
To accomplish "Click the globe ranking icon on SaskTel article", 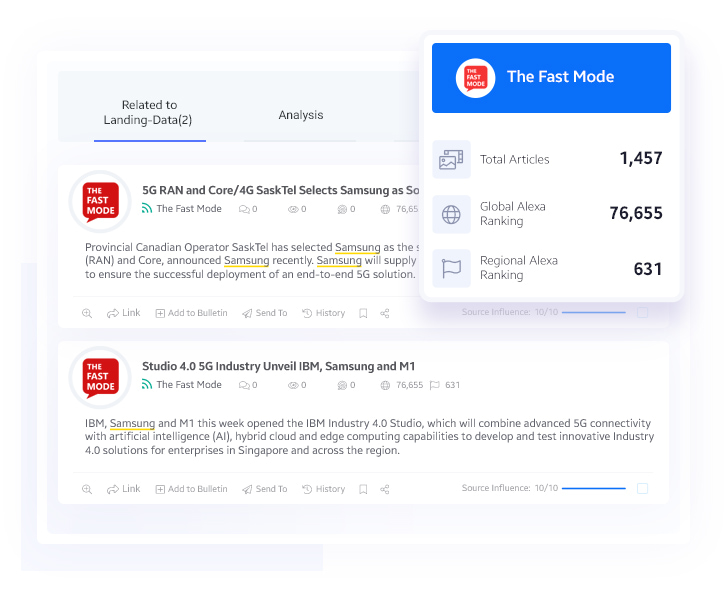I will pos(385,209).
